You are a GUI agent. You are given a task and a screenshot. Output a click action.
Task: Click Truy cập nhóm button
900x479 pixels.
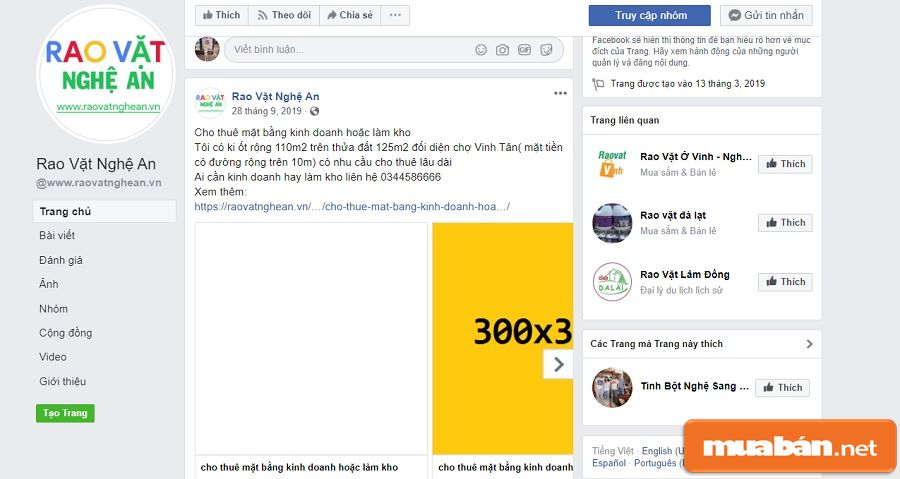tap(650, 15)
